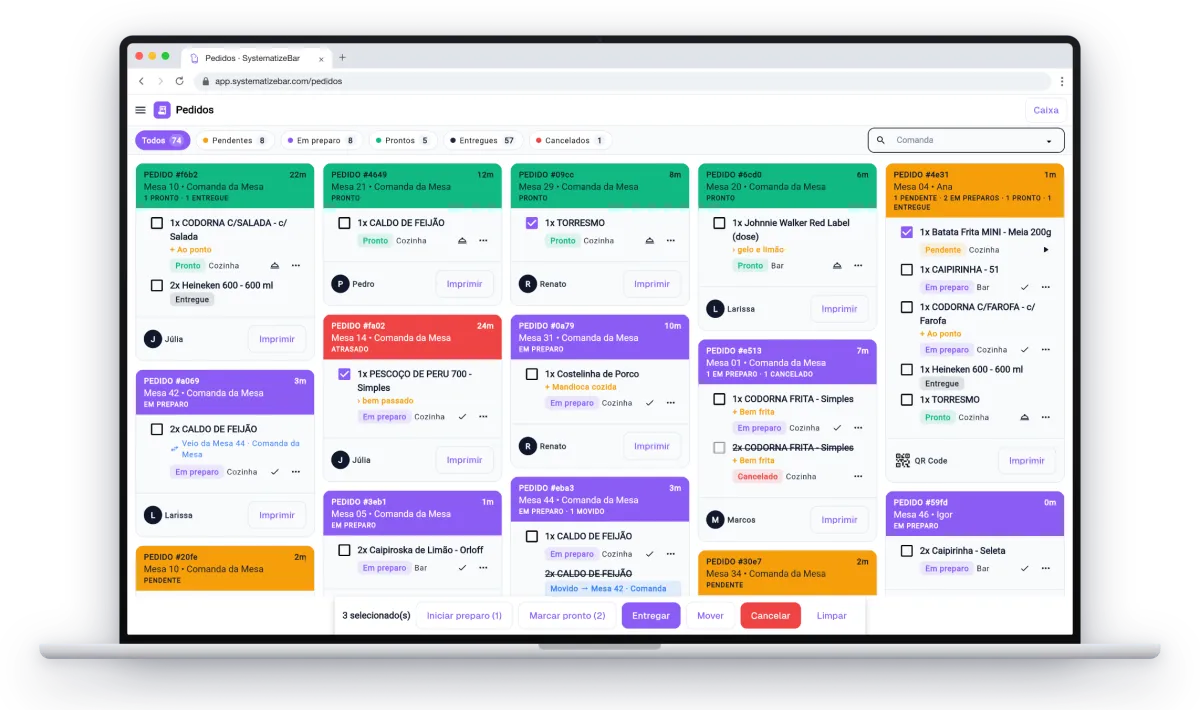The image size is (1200, 710).
Task: Click the purple Entregar button
Action: tap(651, 616)
